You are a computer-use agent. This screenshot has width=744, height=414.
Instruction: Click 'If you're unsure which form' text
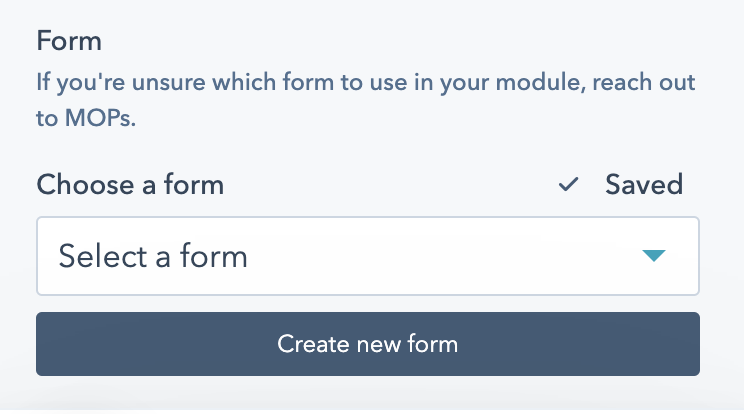coord(200,80)
